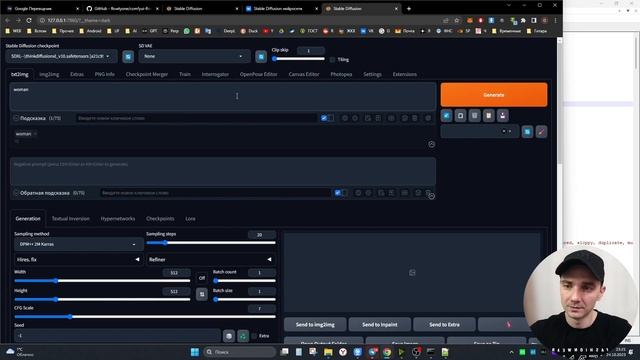
Task: Click the CFG Scale slider
Action: click(x=145, y=316)
